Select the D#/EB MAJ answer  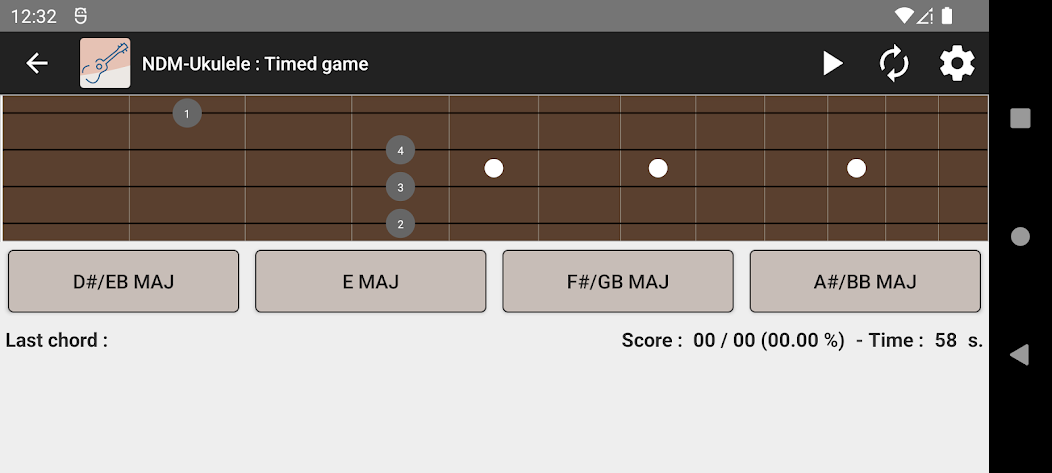[124, 282]
